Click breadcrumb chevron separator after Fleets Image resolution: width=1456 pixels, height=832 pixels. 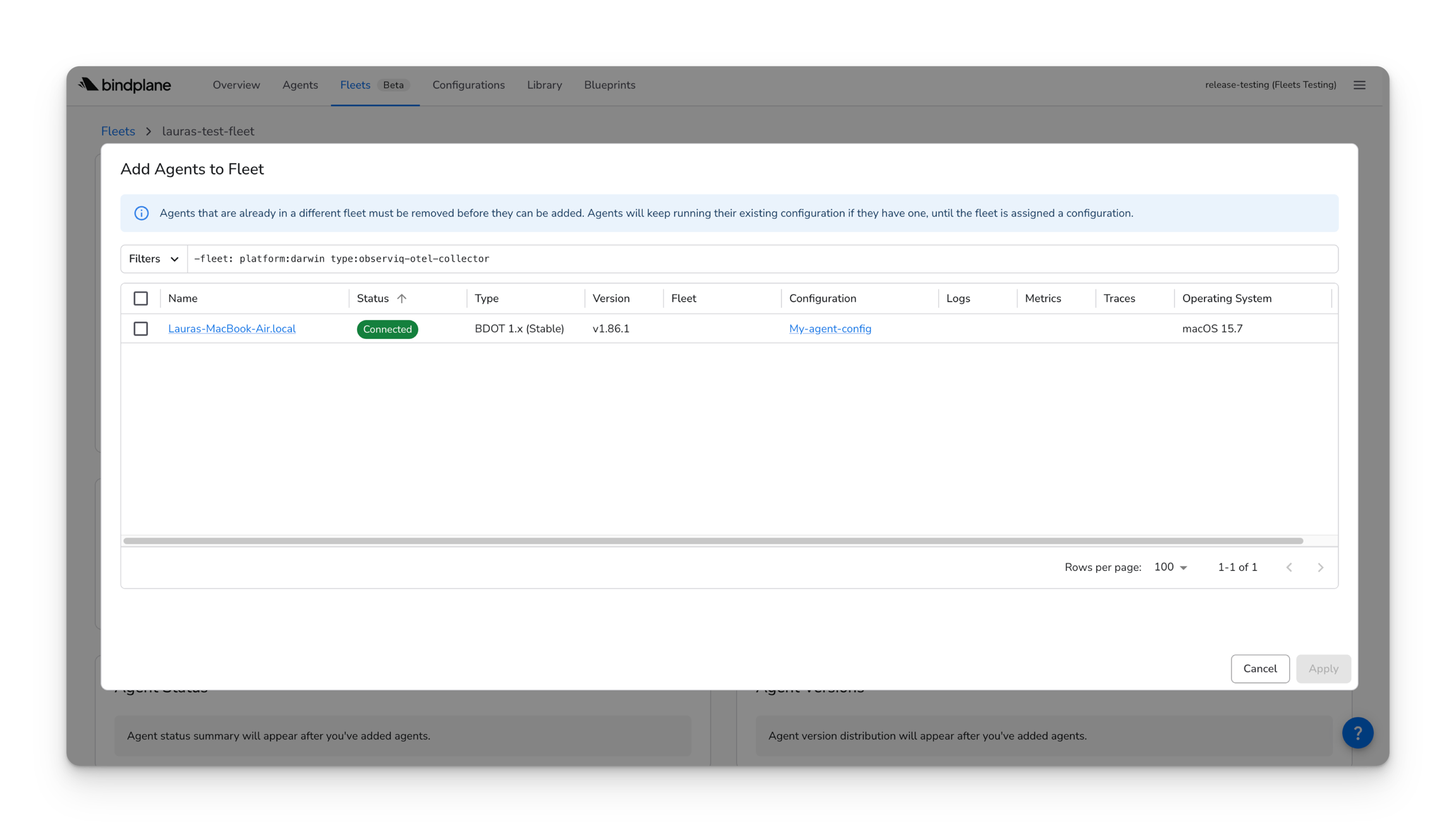pos(149,132)
